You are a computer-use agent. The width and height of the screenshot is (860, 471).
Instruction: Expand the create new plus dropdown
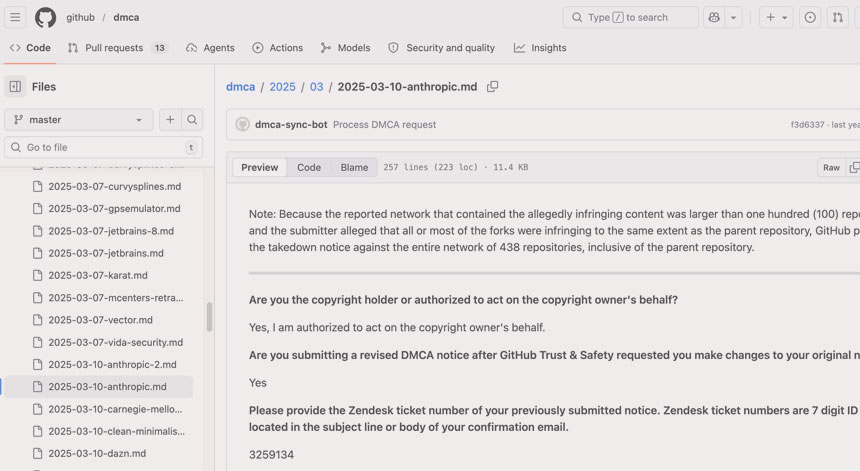point(776,17)
